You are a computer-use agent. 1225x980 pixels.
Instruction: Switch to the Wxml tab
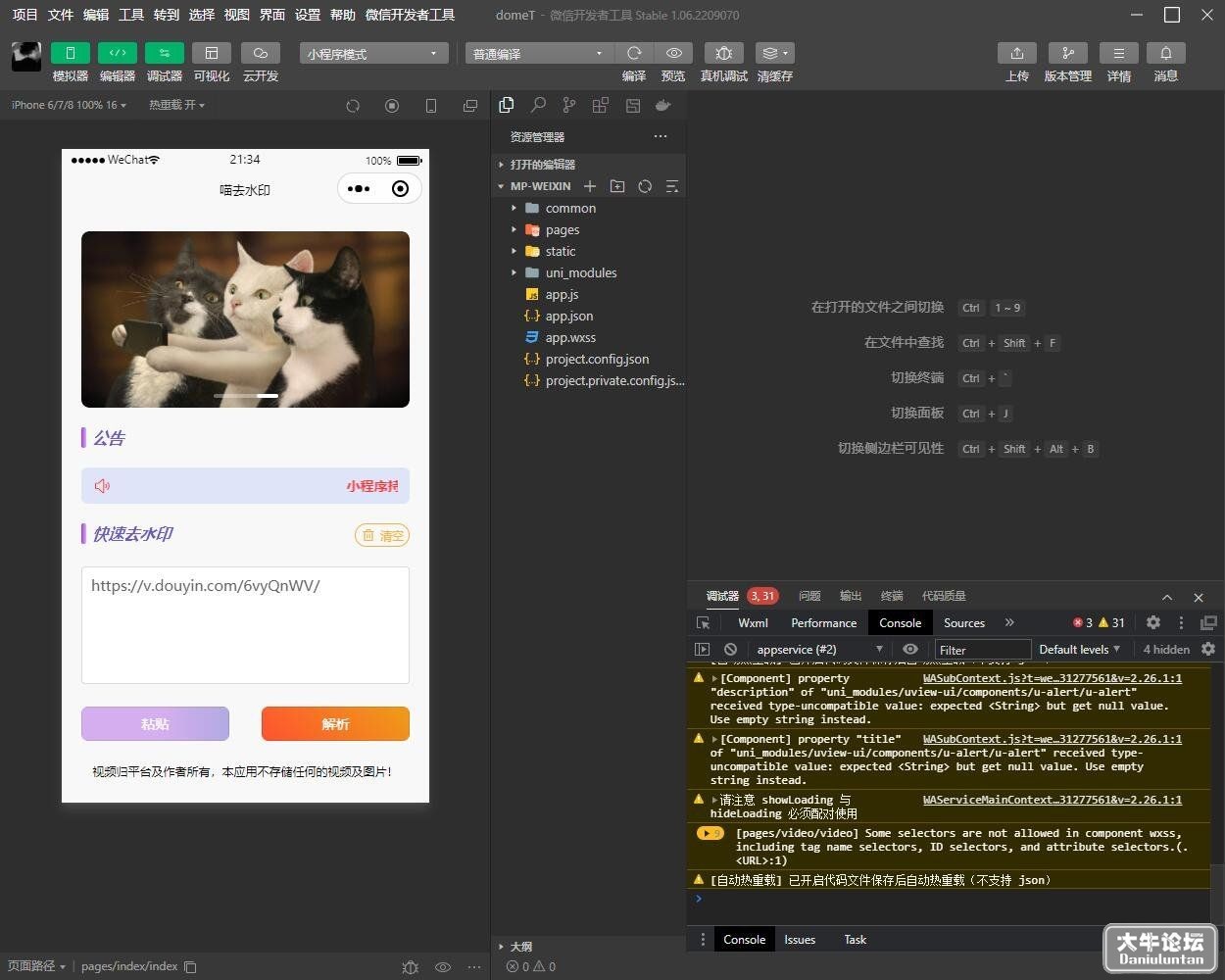pyautogui.click(x=753, y=622)
